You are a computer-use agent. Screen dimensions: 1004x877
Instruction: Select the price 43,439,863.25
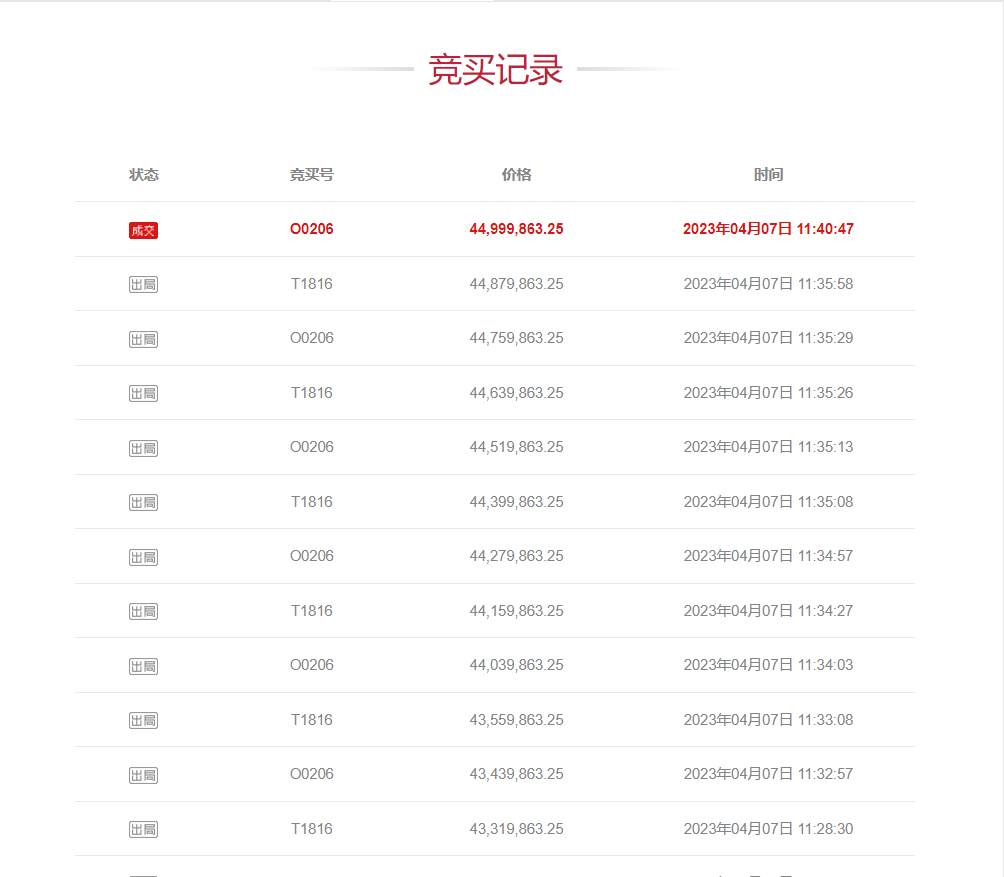pyautogui.click(x=516, y=774)
